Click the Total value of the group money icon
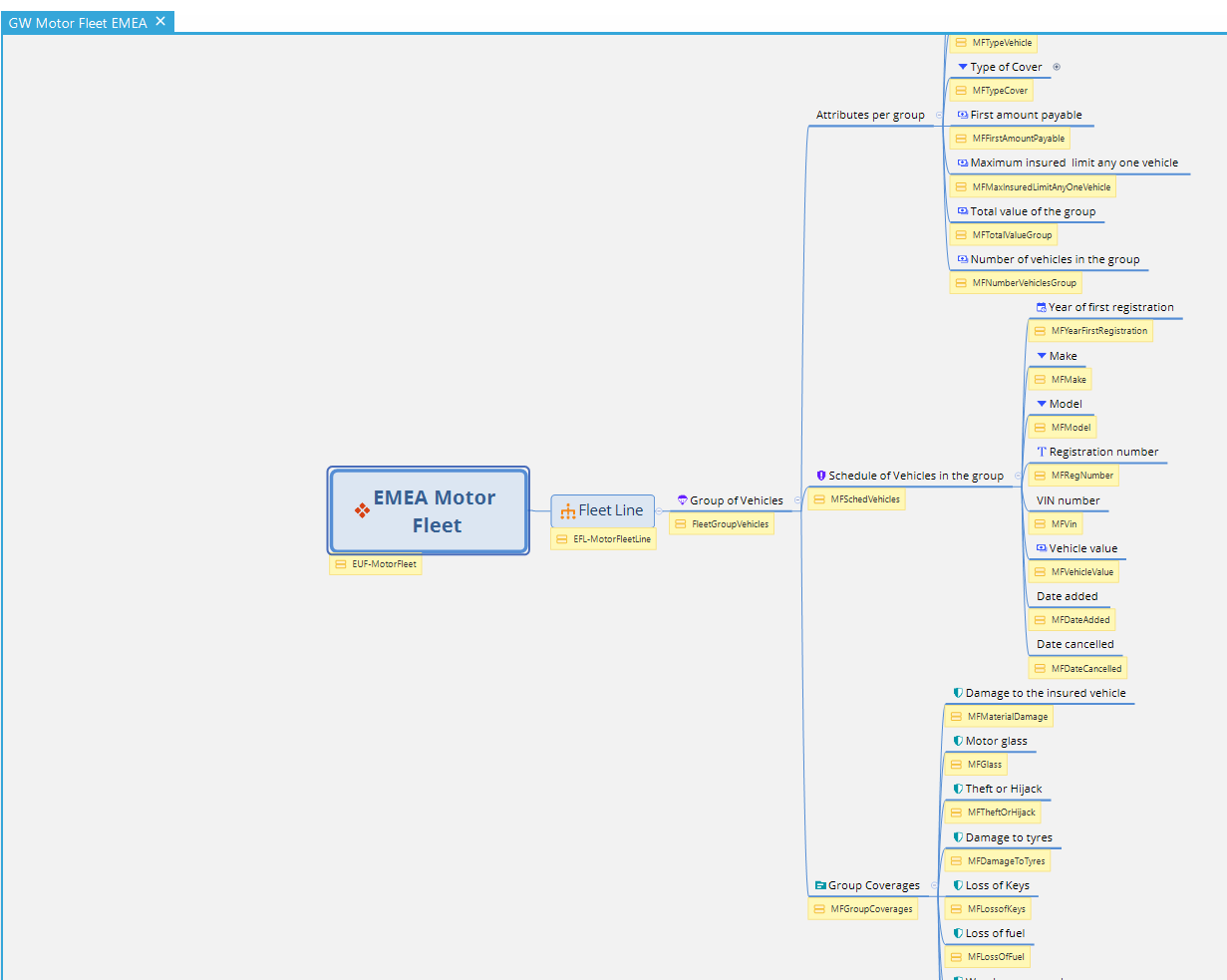The image size is (1227, 980). pos(962,211)
